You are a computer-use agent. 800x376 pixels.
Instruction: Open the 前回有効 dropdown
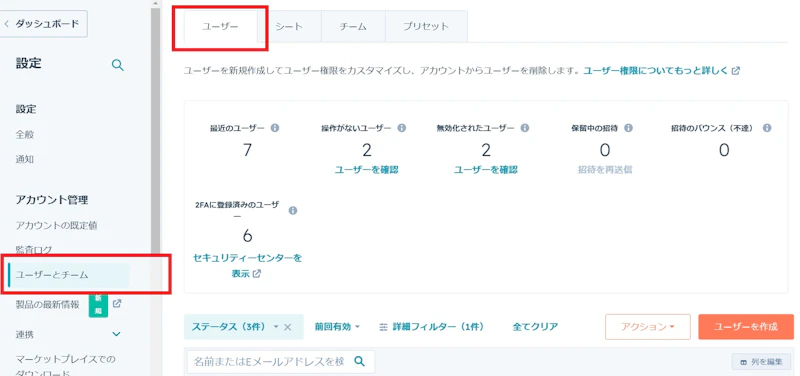(x=337, y=327)
